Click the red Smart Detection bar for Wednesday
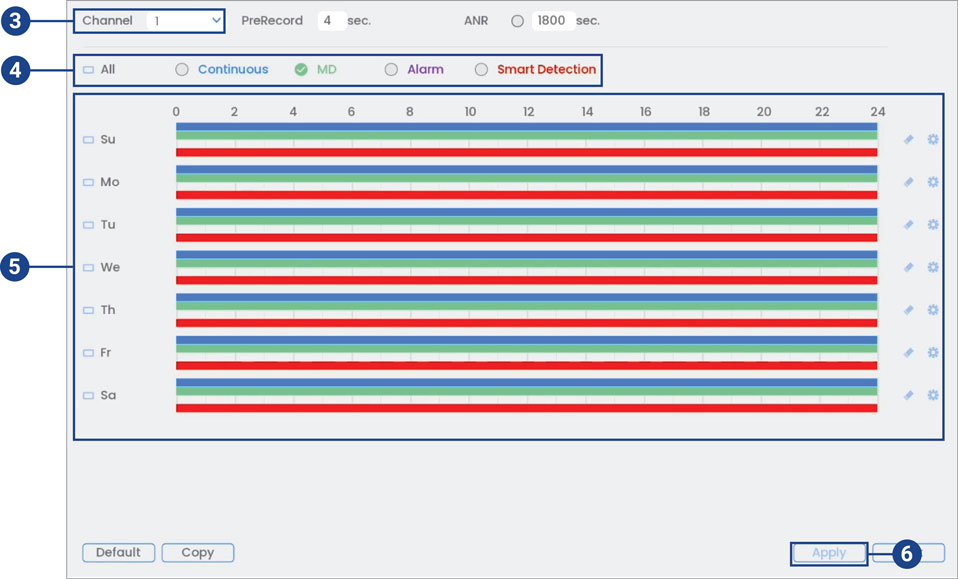The image size is (958, 579). [526, 280]
